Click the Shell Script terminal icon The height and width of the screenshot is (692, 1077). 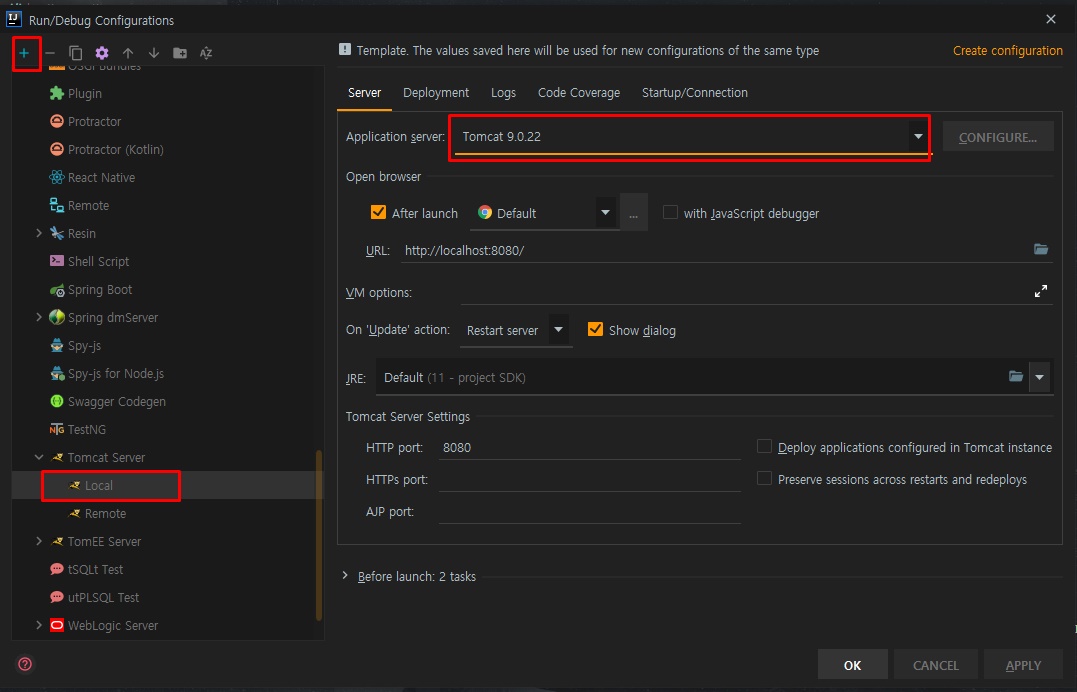[57, 261]
